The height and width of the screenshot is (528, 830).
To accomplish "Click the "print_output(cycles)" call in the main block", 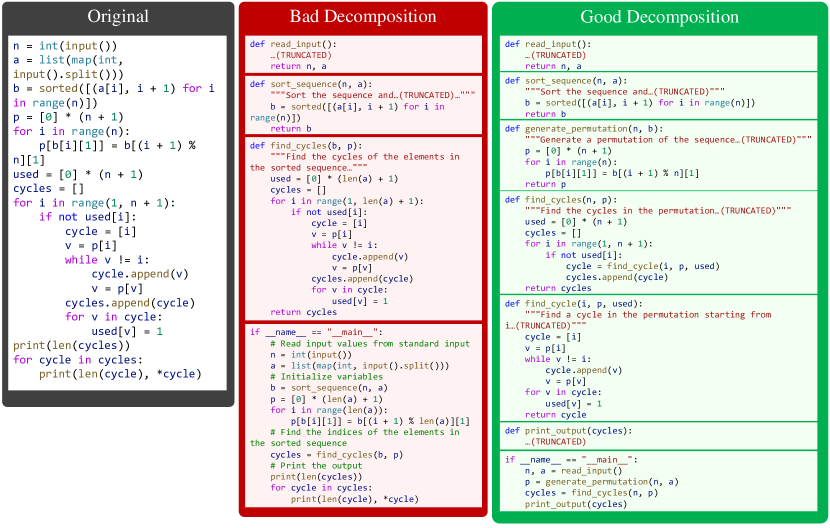I will pos(576,504).
